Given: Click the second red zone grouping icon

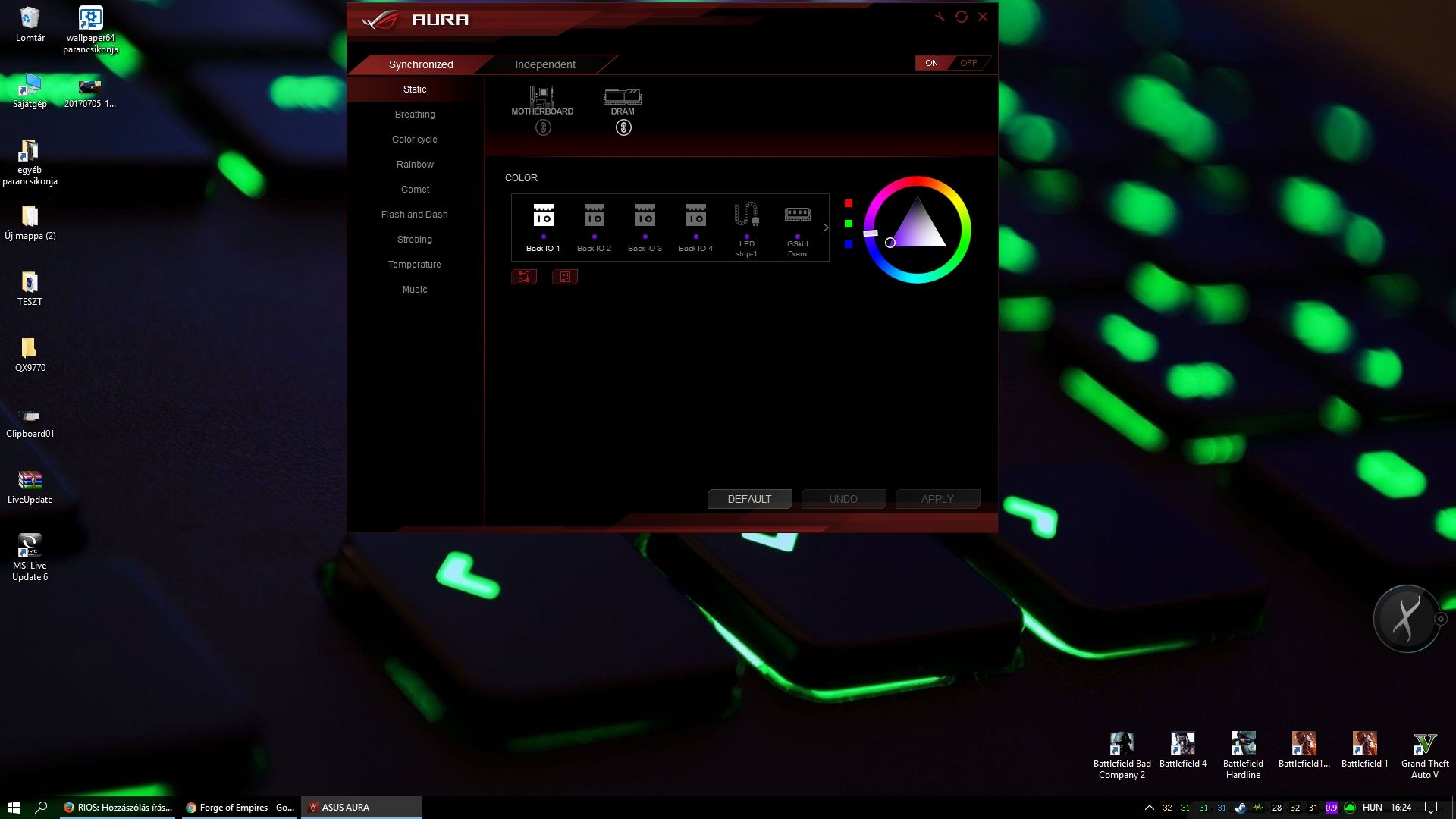Looking at the screenshot, I should [x=565, y=277].
